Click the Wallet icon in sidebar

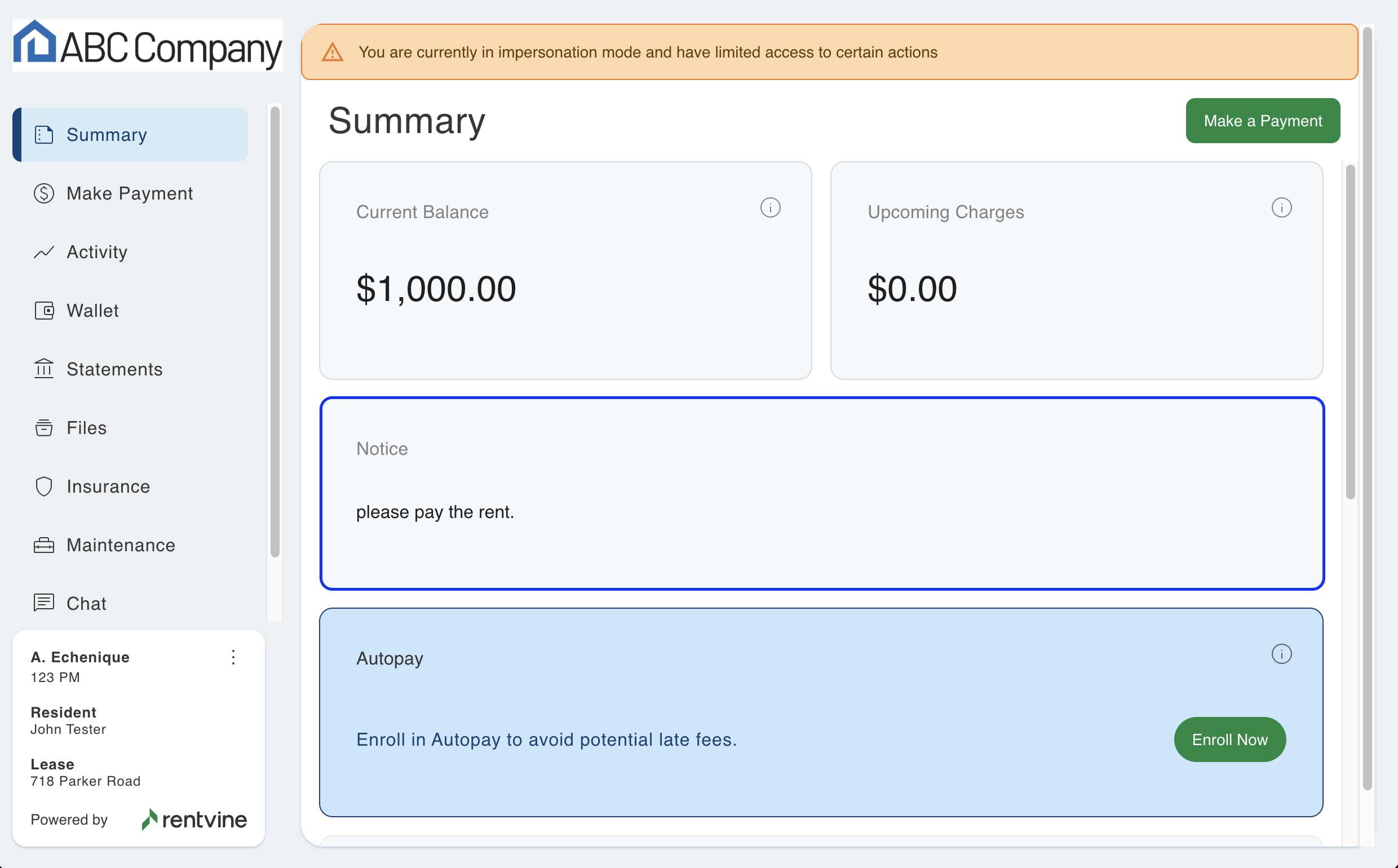click(x=43, y=311)
